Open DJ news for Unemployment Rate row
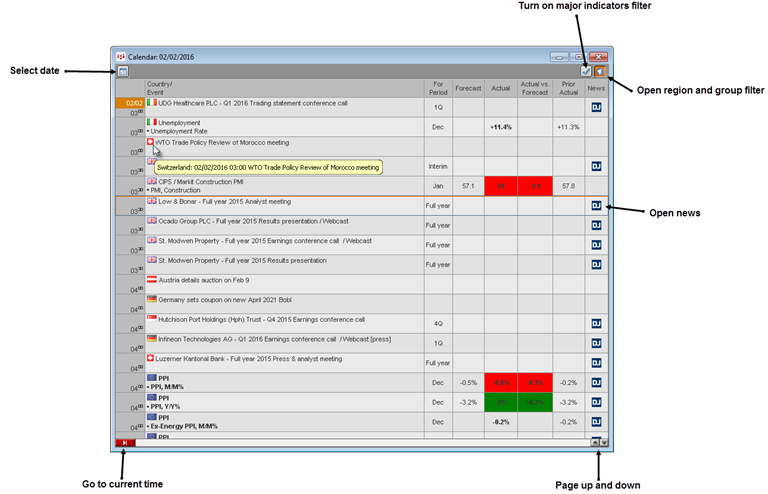This screenshot has height=494, width=768. [596, 127]
